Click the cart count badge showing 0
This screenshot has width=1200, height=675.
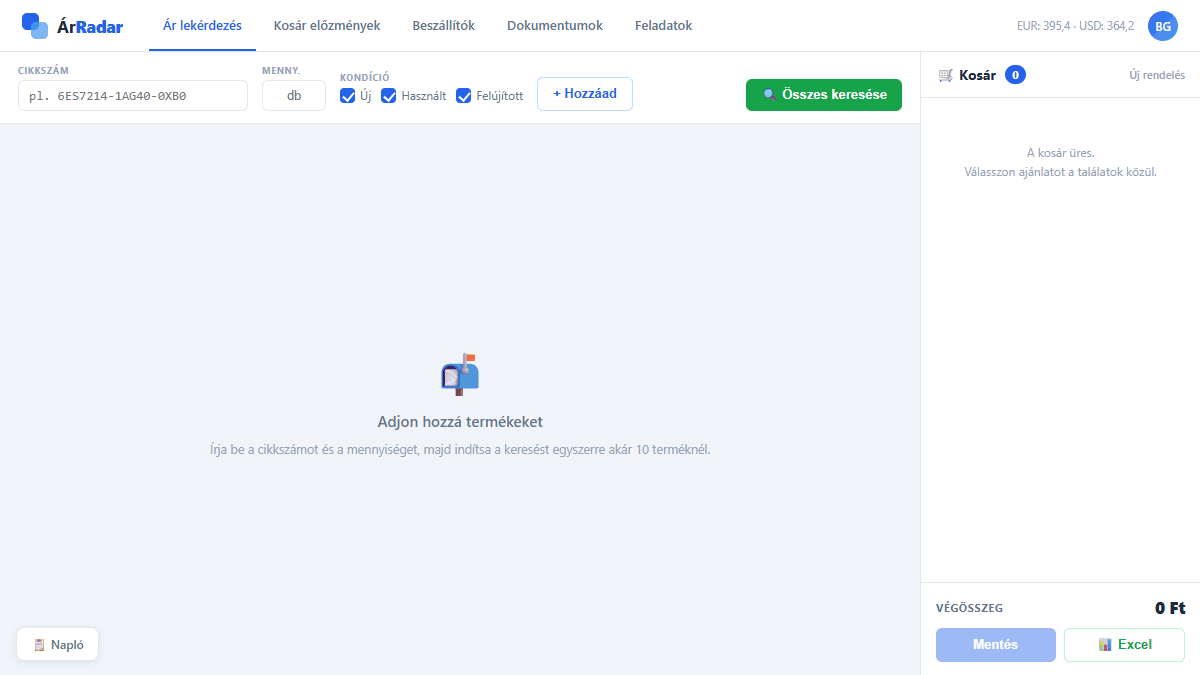coord(1015,75)
